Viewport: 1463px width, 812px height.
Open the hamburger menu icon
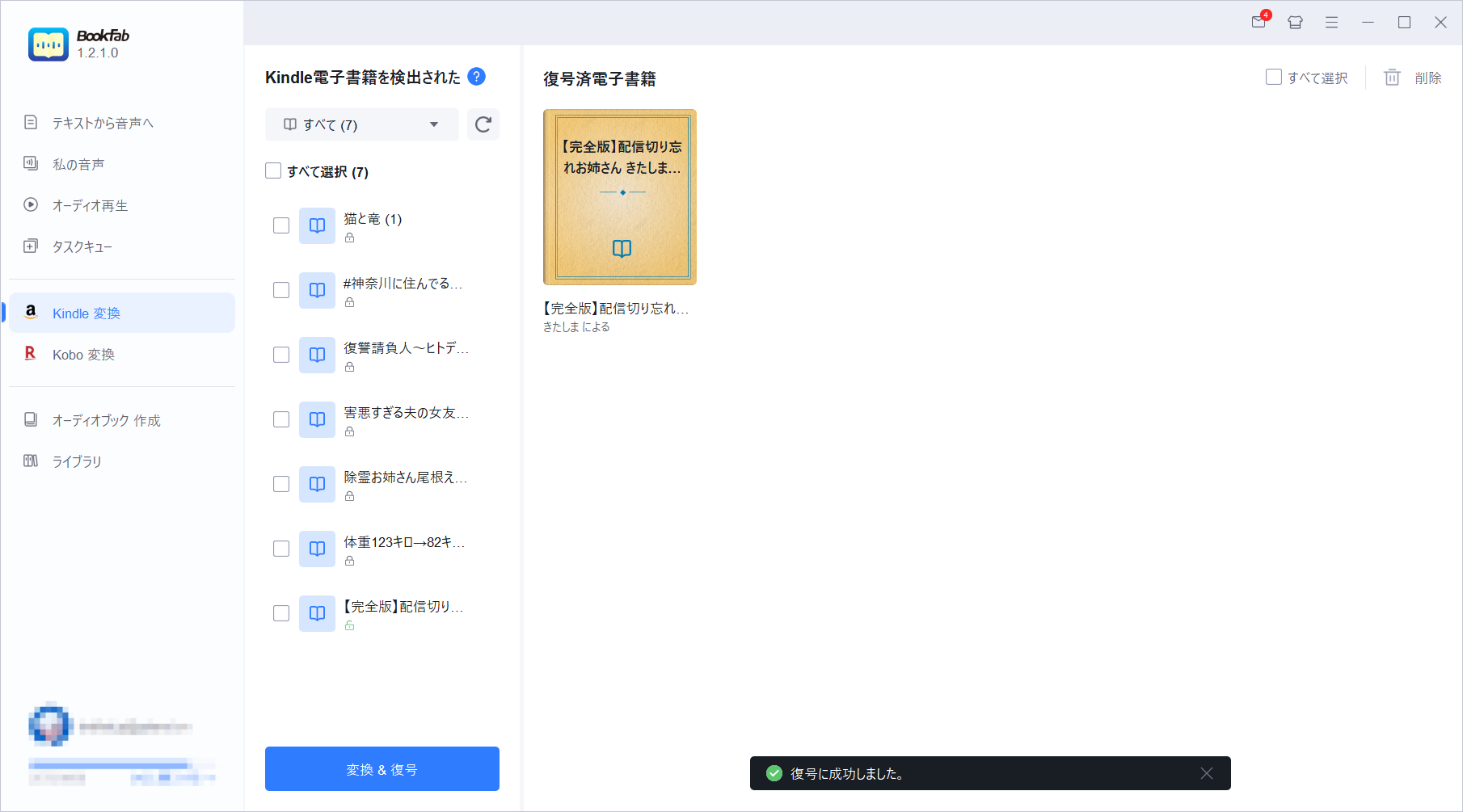pyautogui.click(x=1330, y=23)
